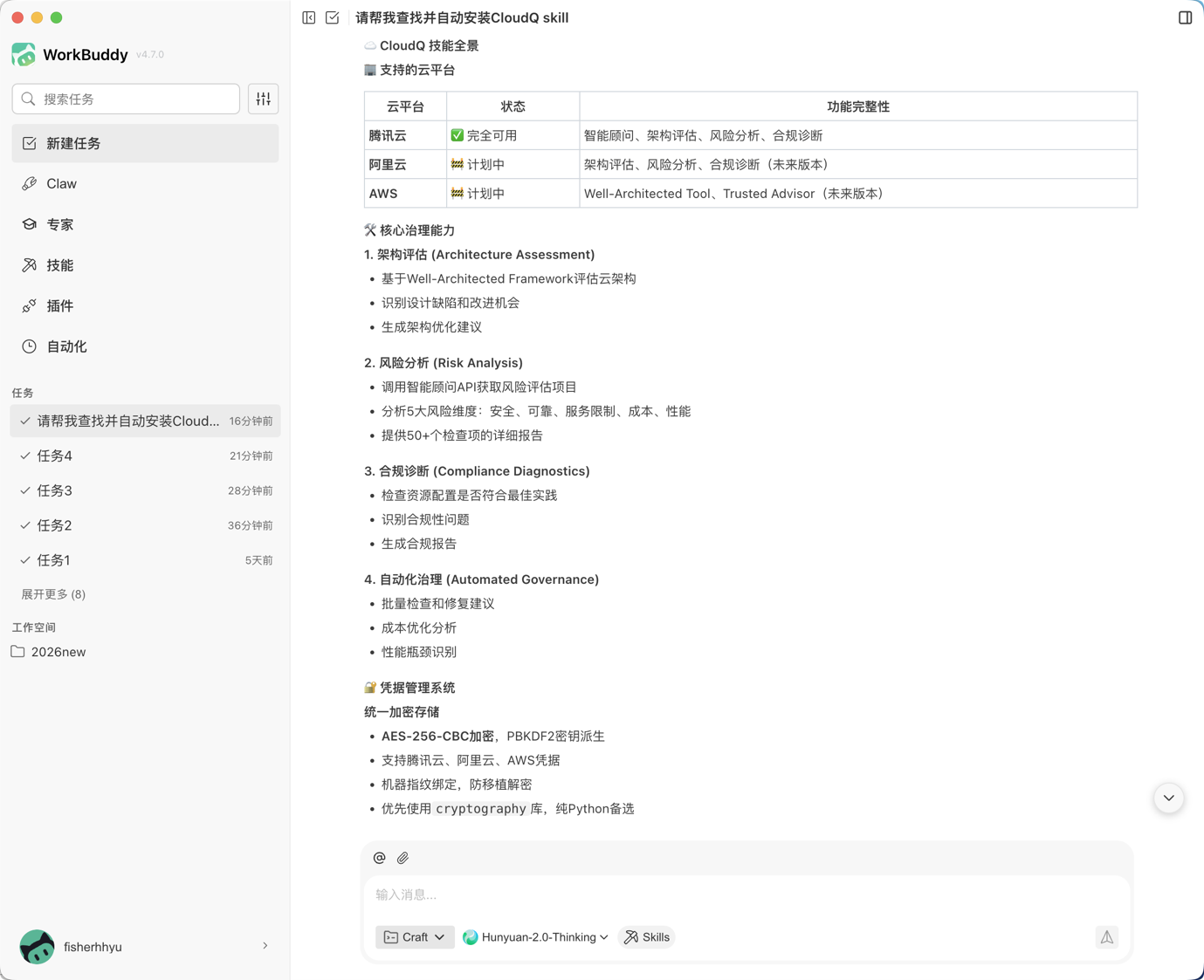Select 任务2 in task list
The height and width of the screenshot is (980, 1204).
click(x=145, y=525)
